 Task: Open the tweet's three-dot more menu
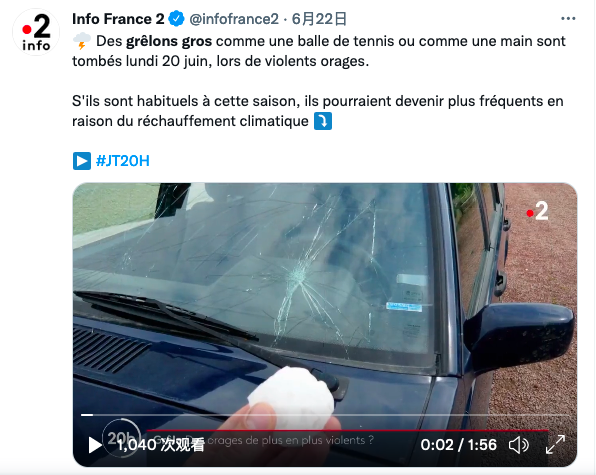coord(568,19)
